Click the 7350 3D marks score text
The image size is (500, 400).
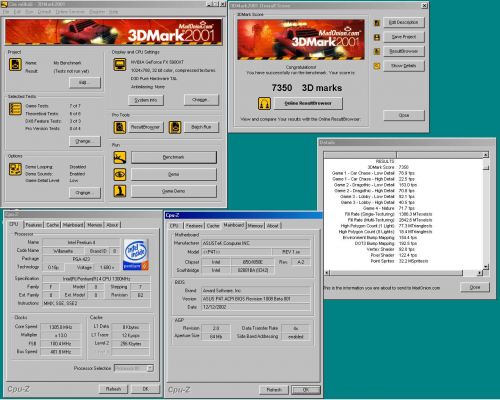(307, 88)
